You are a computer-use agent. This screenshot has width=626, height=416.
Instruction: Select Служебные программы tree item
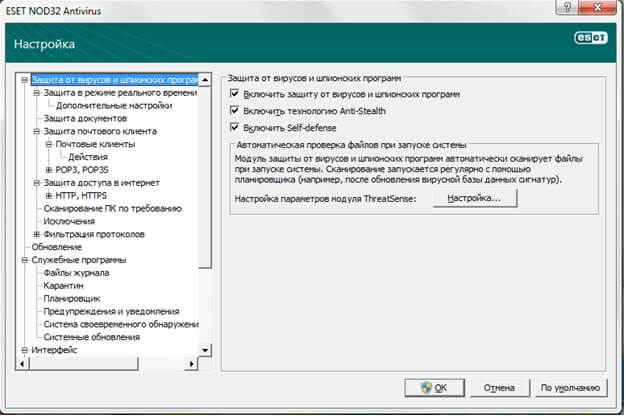[x=79, y=260]
